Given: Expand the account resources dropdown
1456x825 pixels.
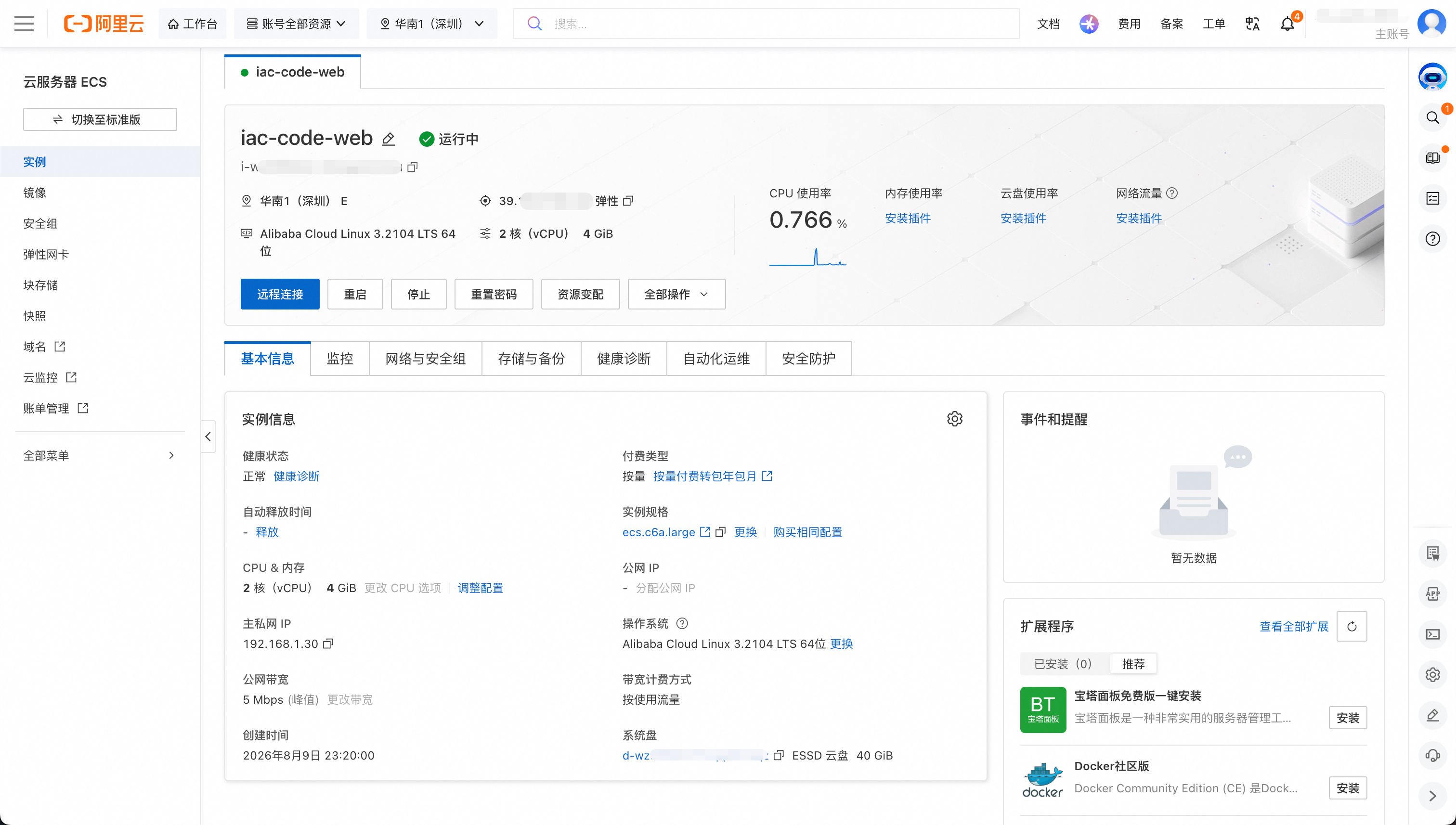Looking at the screenshot, I should [x=296, y=24].
